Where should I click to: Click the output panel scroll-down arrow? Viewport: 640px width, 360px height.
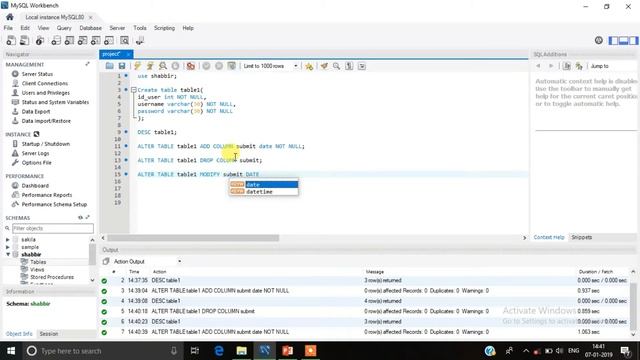point(633,334)
